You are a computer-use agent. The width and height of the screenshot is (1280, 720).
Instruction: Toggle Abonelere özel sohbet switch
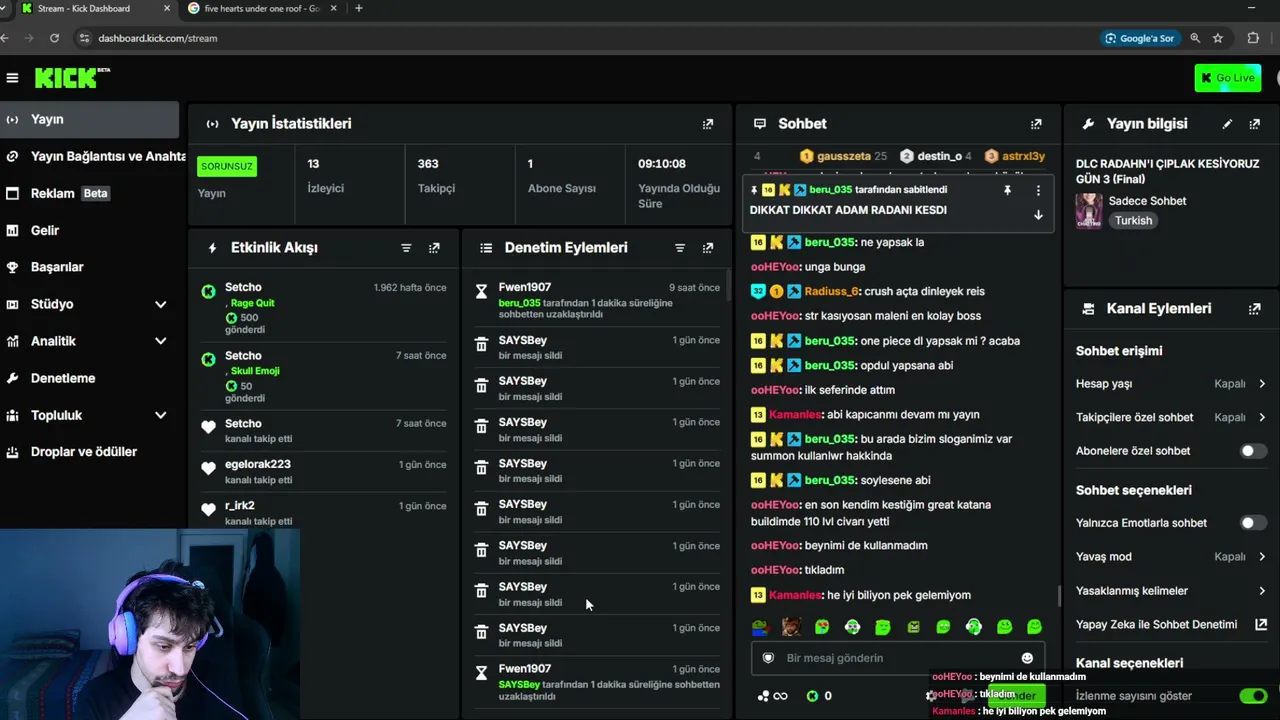click(1253, 451)
